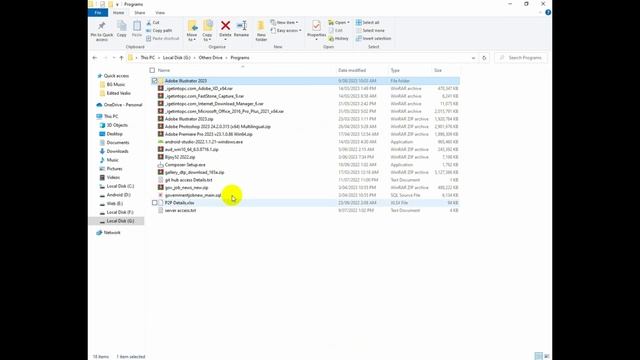
Task: Switch to the Home ribbon tab
Action: tap(118, 13)
